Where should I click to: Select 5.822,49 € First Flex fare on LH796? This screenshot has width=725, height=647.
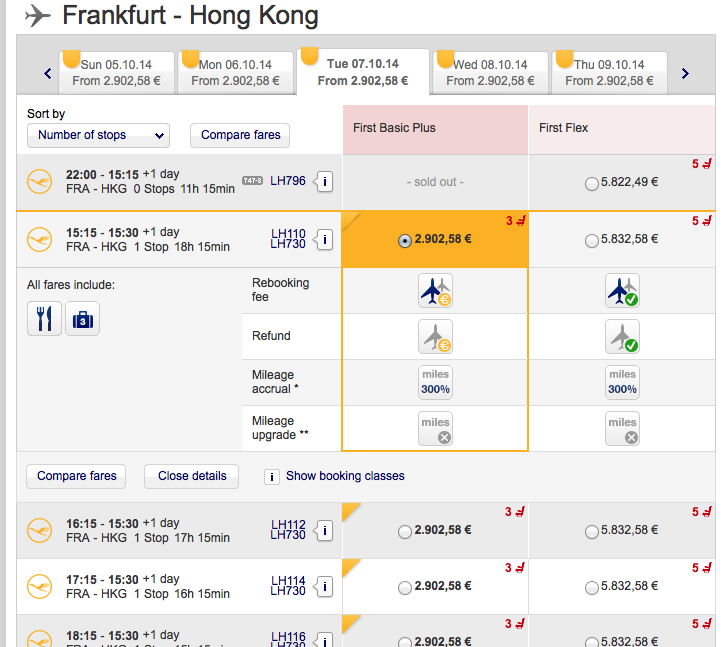(x=591, y=184)
